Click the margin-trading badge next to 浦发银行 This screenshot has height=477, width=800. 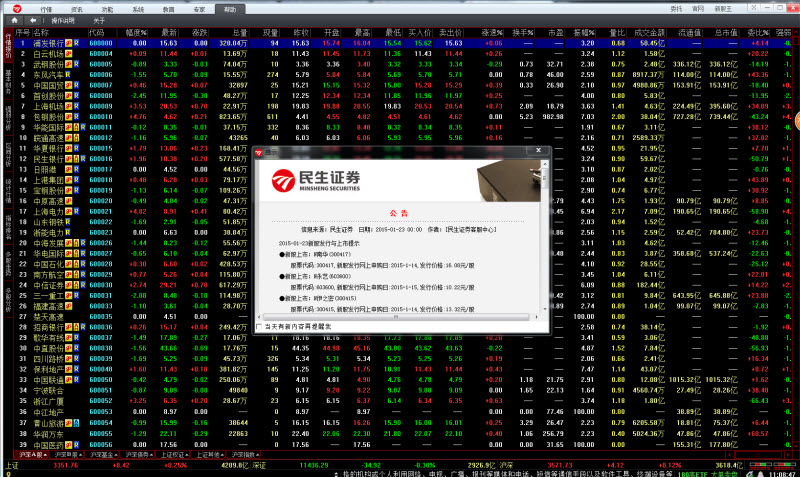[68, 43]
